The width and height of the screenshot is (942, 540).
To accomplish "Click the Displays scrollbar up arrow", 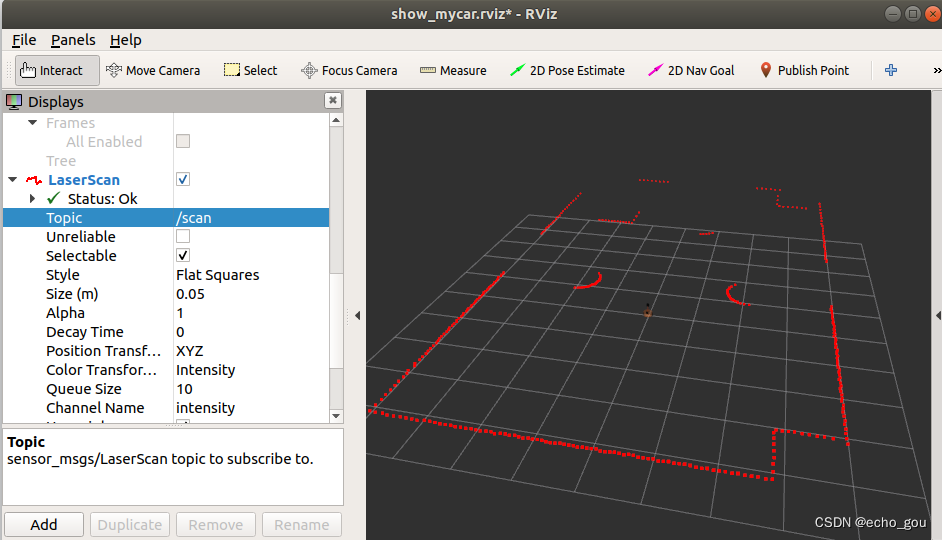I will tap(336, 120).
